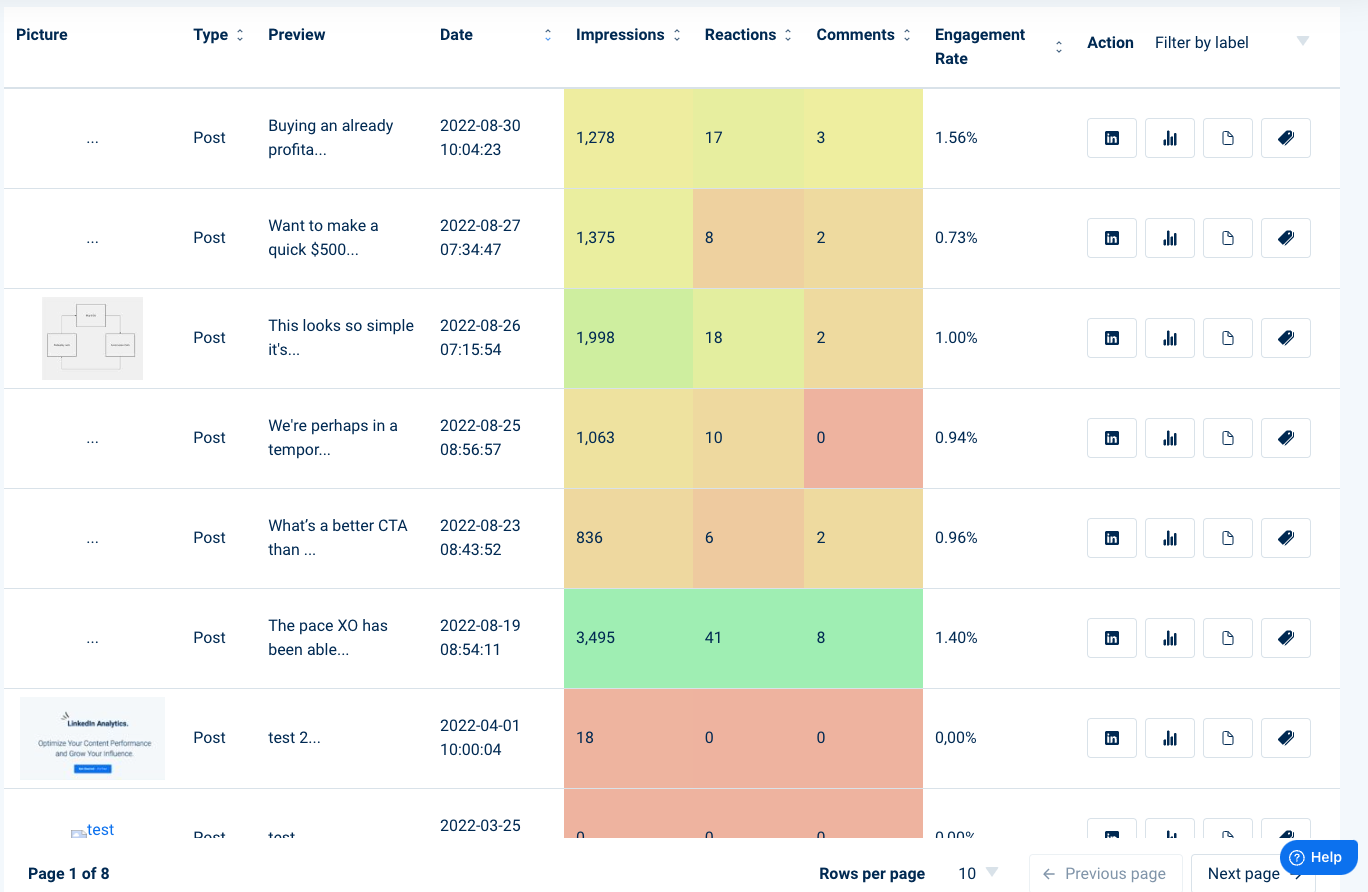The height and width of the screenshot is (892, 1368).
Task: Open LinkedIn Analytics thumbnail of 'test 2...' post
Action: click(x=92, y=738)
